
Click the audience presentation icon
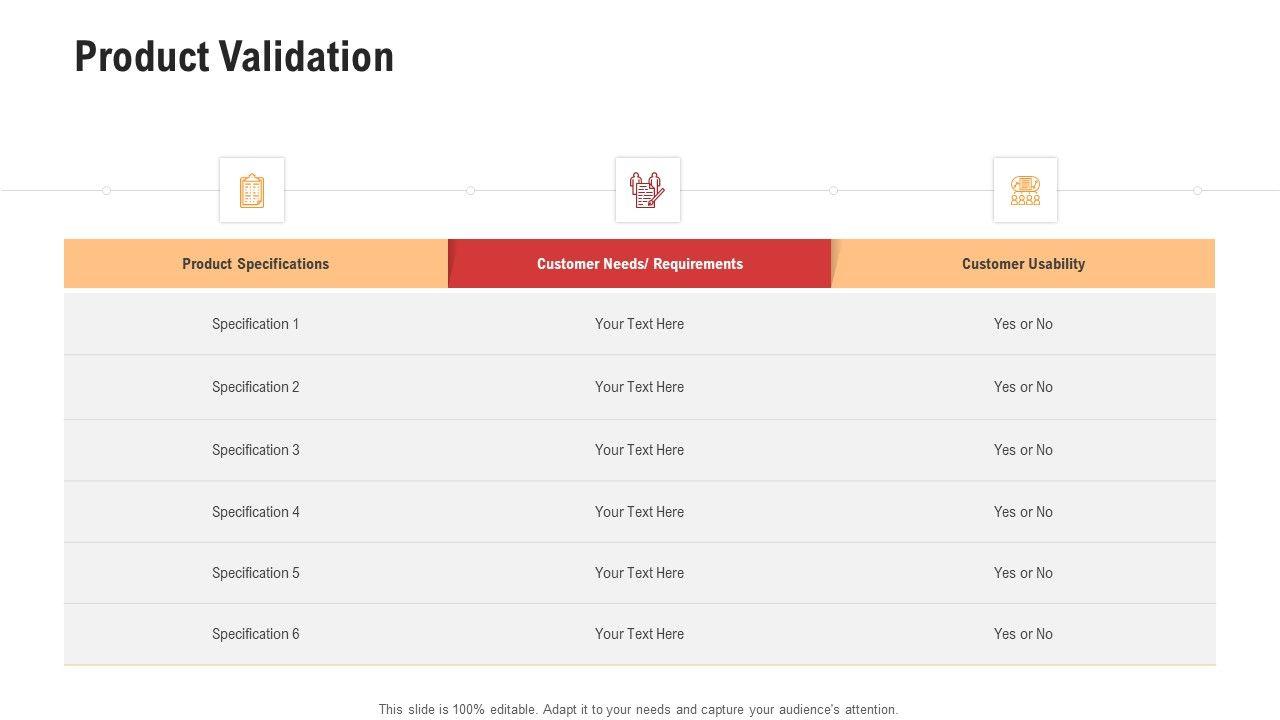(x=1025, y=190)
